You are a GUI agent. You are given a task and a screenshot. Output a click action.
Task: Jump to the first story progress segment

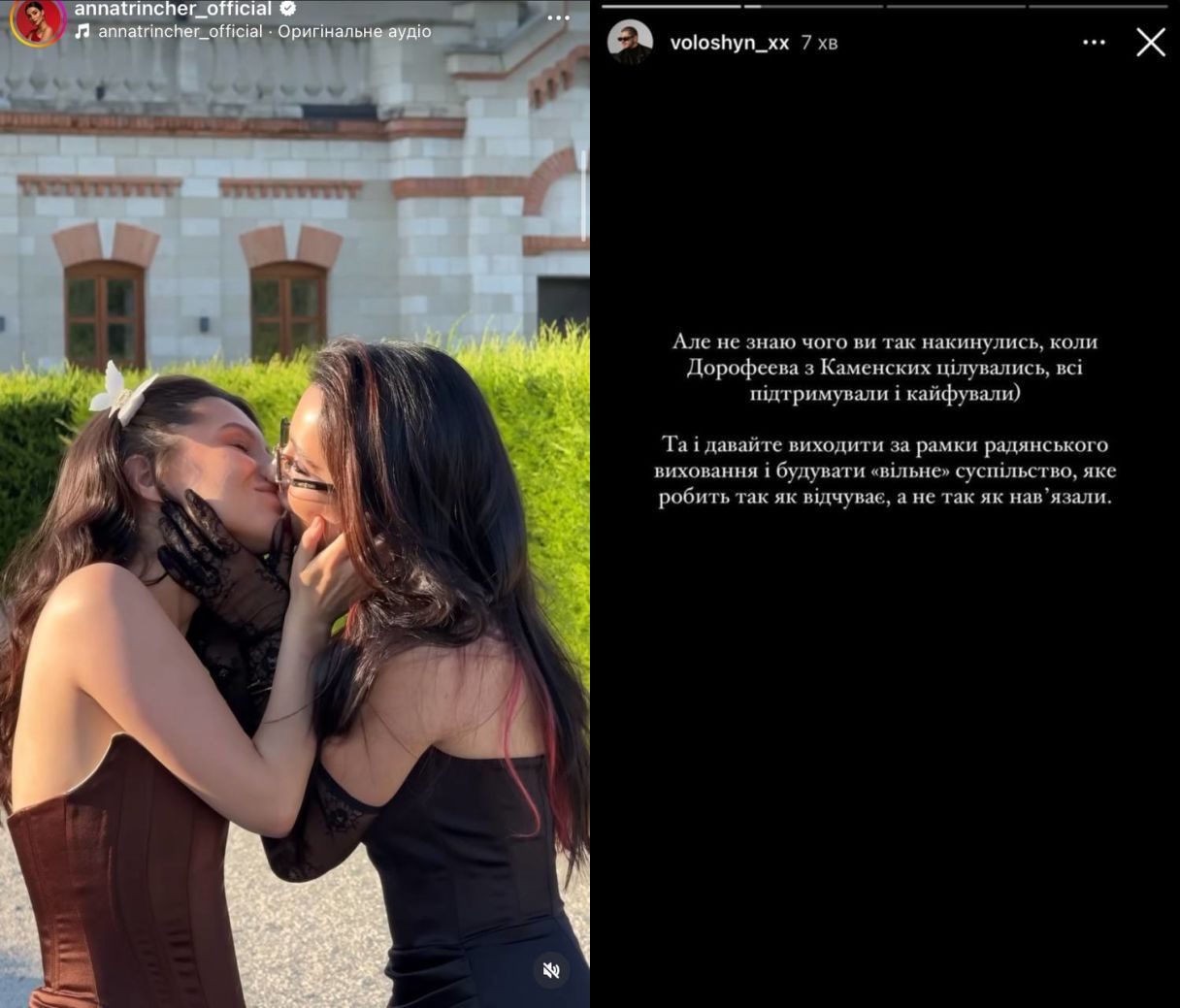(672, 6)
